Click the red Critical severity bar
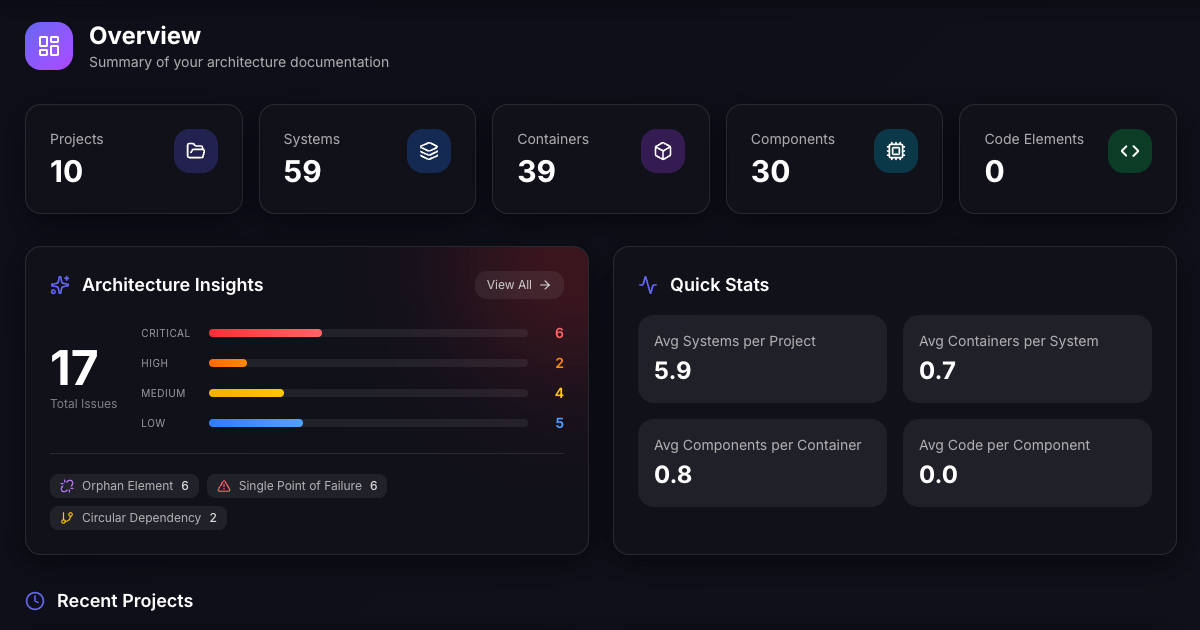1200x630 pixels. 265,333
